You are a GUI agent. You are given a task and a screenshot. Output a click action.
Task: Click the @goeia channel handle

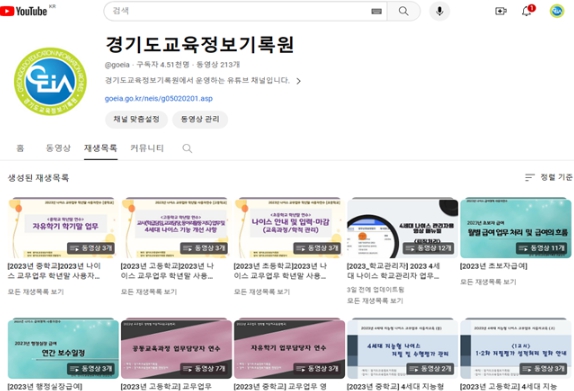pos(117,65)
